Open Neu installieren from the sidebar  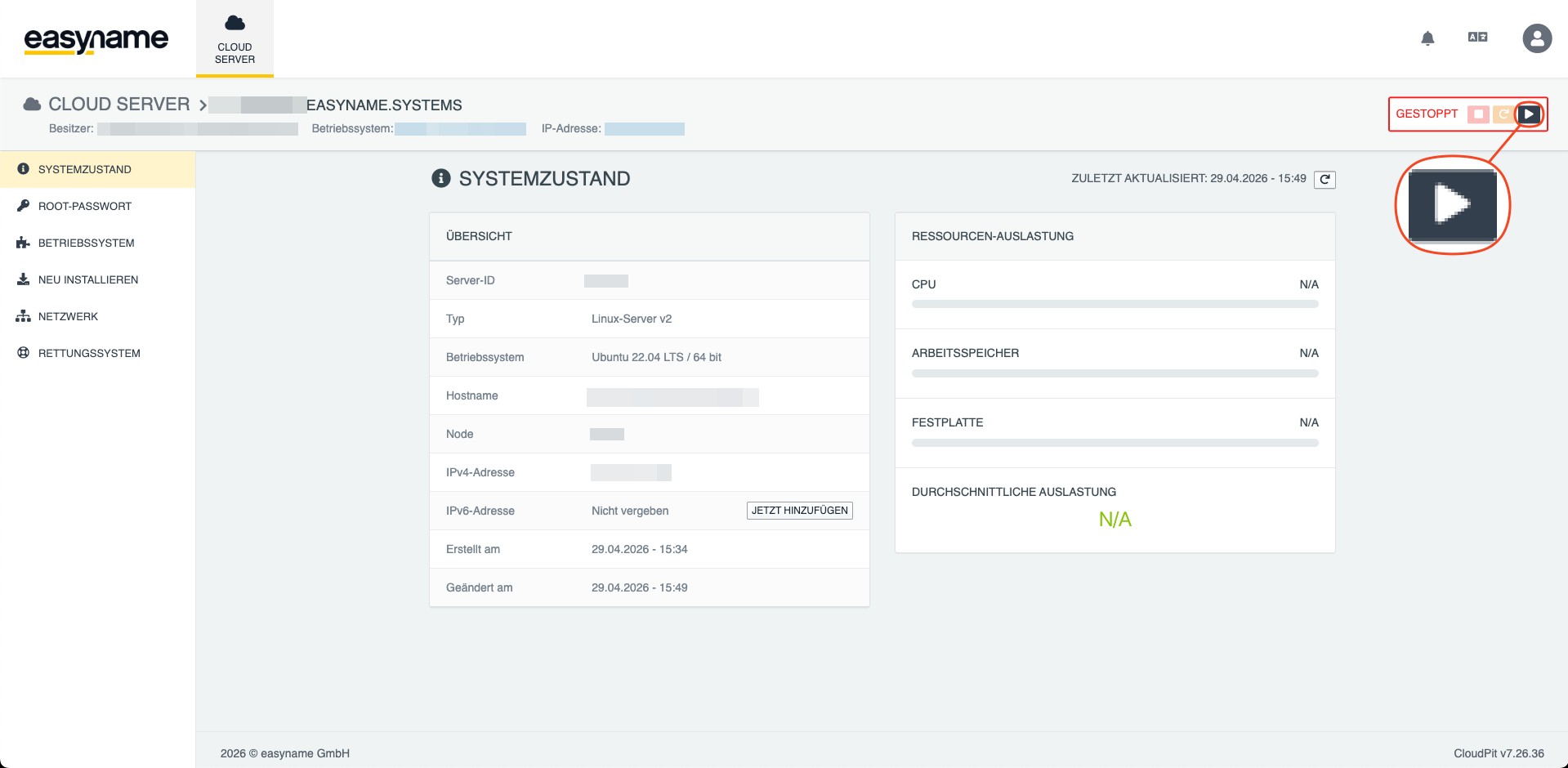(88, 280)
